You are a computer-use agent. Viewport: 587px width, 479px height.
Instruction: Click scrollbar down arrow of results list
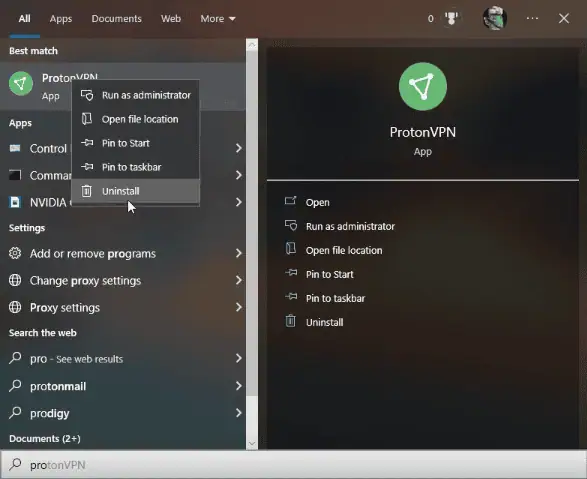252,444
